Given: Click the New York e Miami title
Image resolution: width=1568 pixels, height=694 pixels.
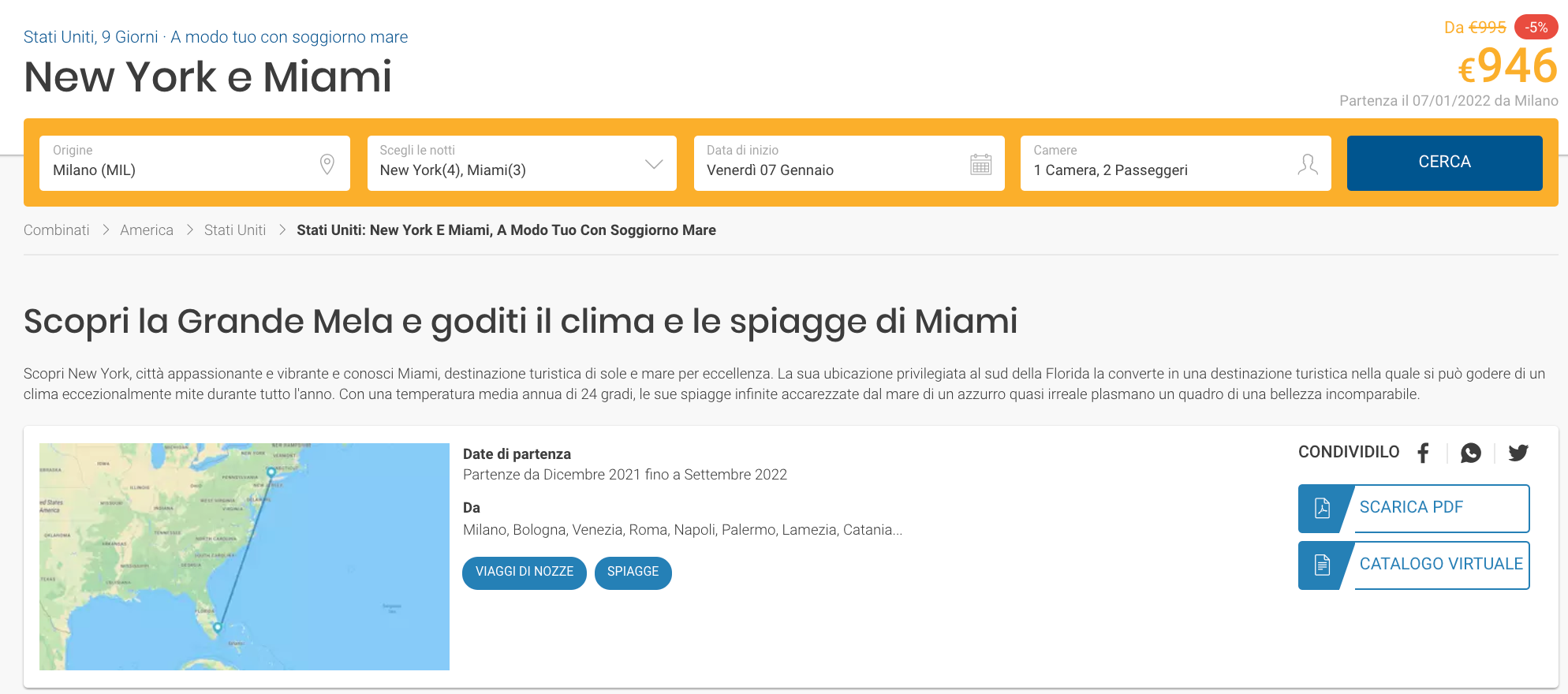Looking at the screenshot, I should tap(208, 77).
